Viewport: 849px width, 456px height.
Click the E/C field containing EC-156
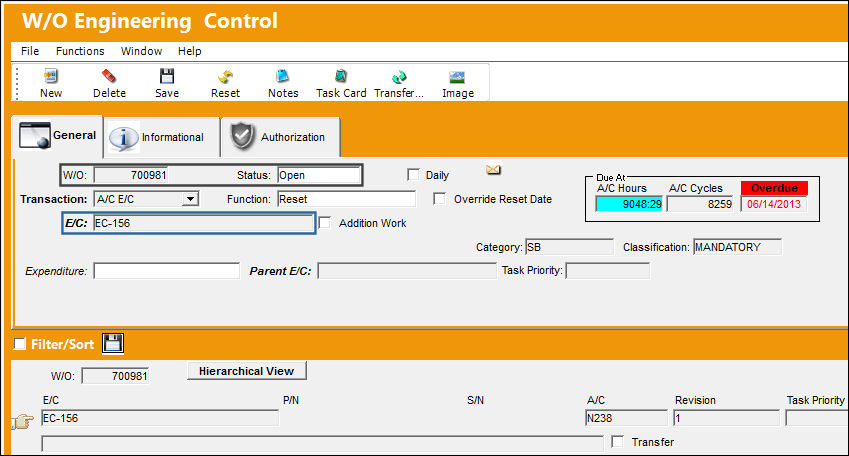click(x=204, y=223)
